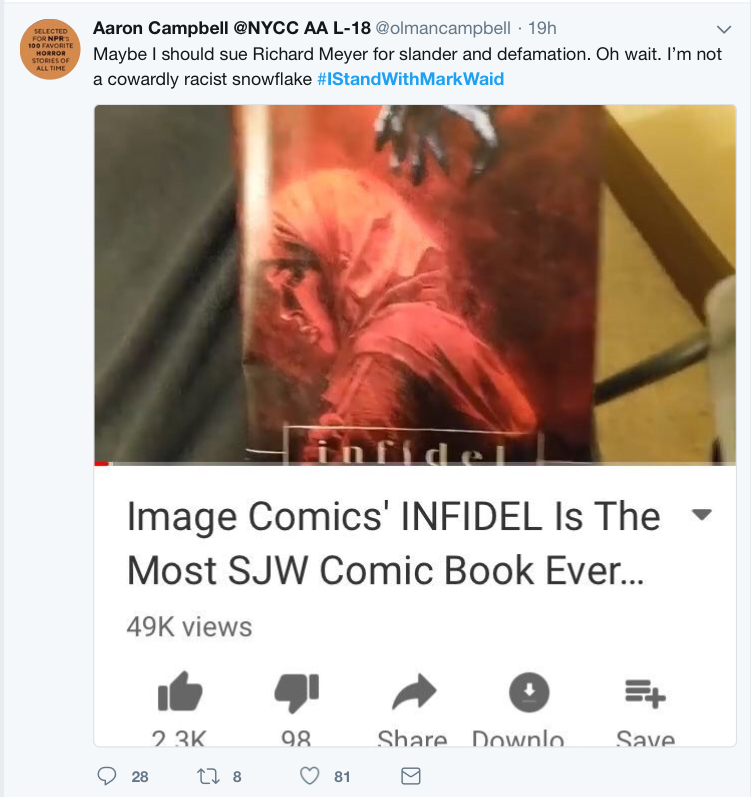This screenshot has height=797, width=751.
Task: Open Aaron Campbell's profile name
Action: [x=232, y=28]
